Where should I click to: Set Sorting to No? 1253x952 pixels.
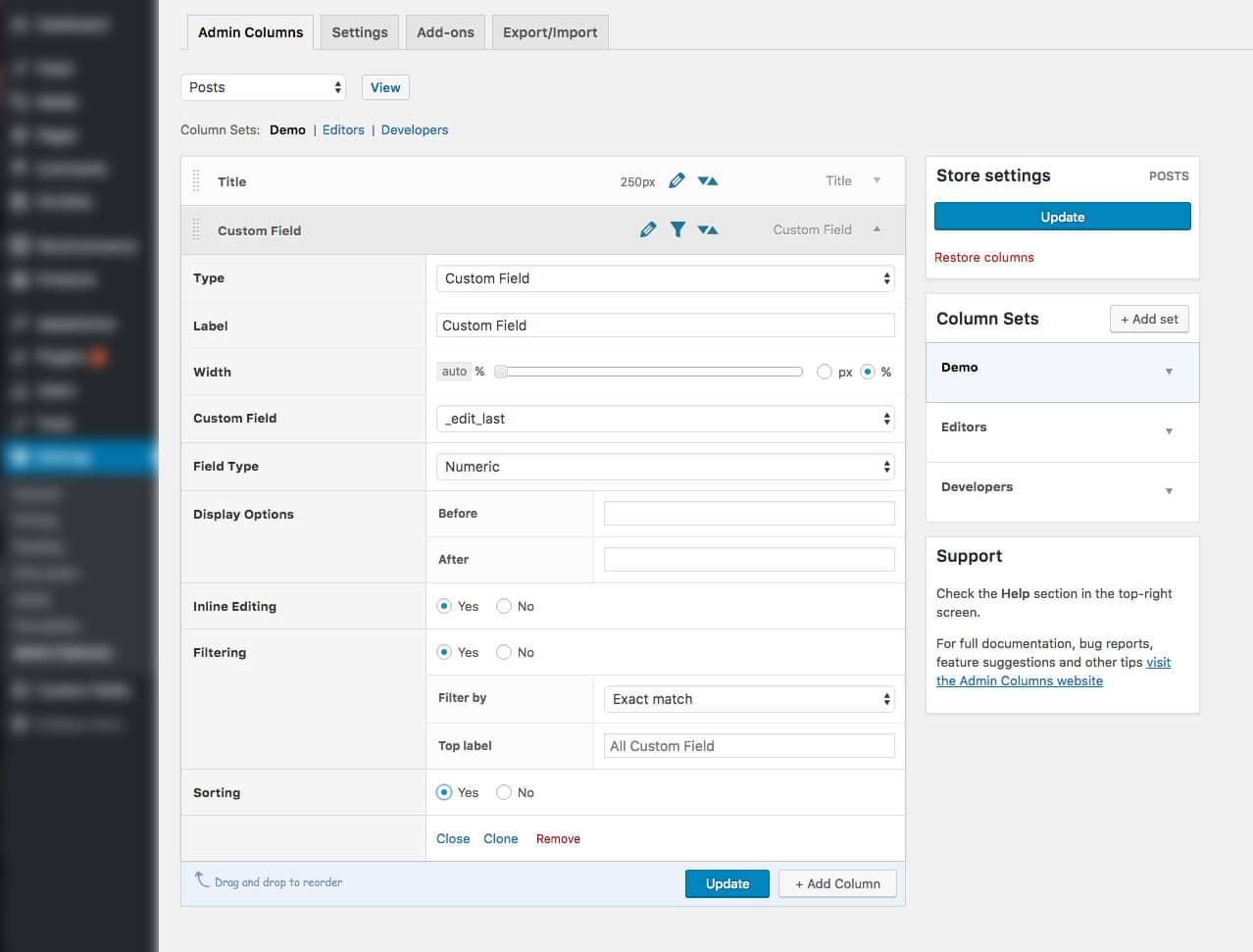click(x=502, y=792)
